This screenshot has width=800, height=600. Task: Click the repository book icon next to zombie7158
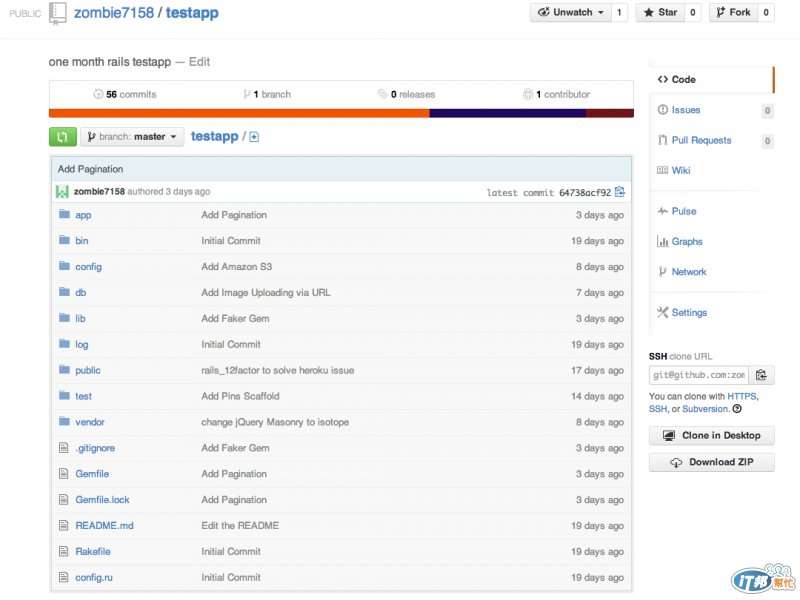click(x=58, y=13)
